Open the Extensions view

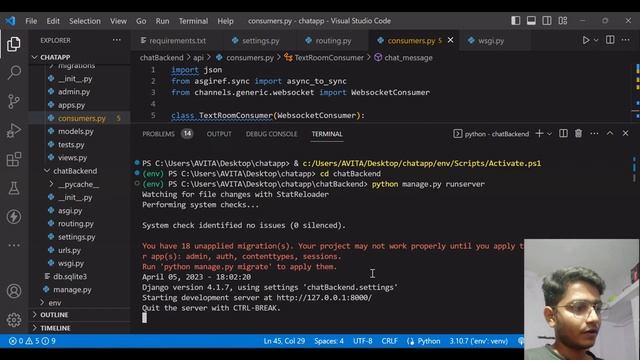(x=14, y=159)
